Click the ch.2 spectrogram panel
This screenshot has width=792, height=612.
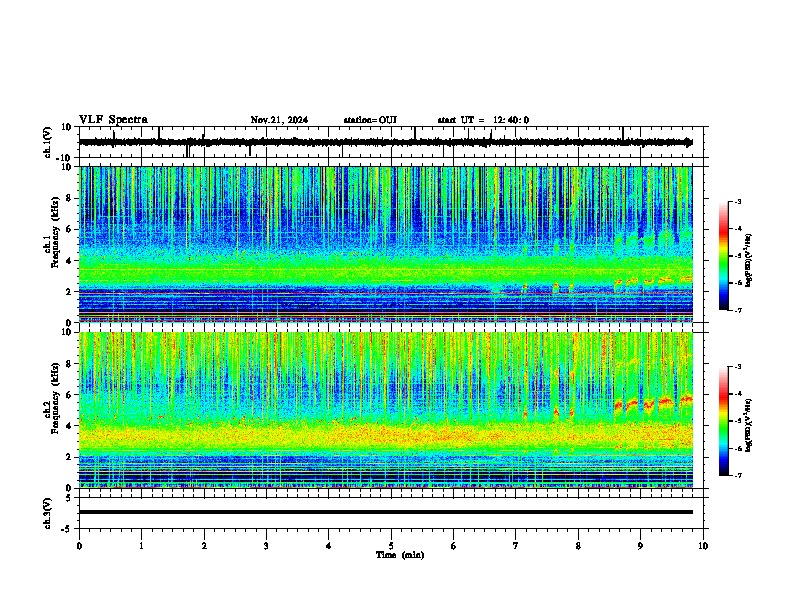(x=385, y=410)
